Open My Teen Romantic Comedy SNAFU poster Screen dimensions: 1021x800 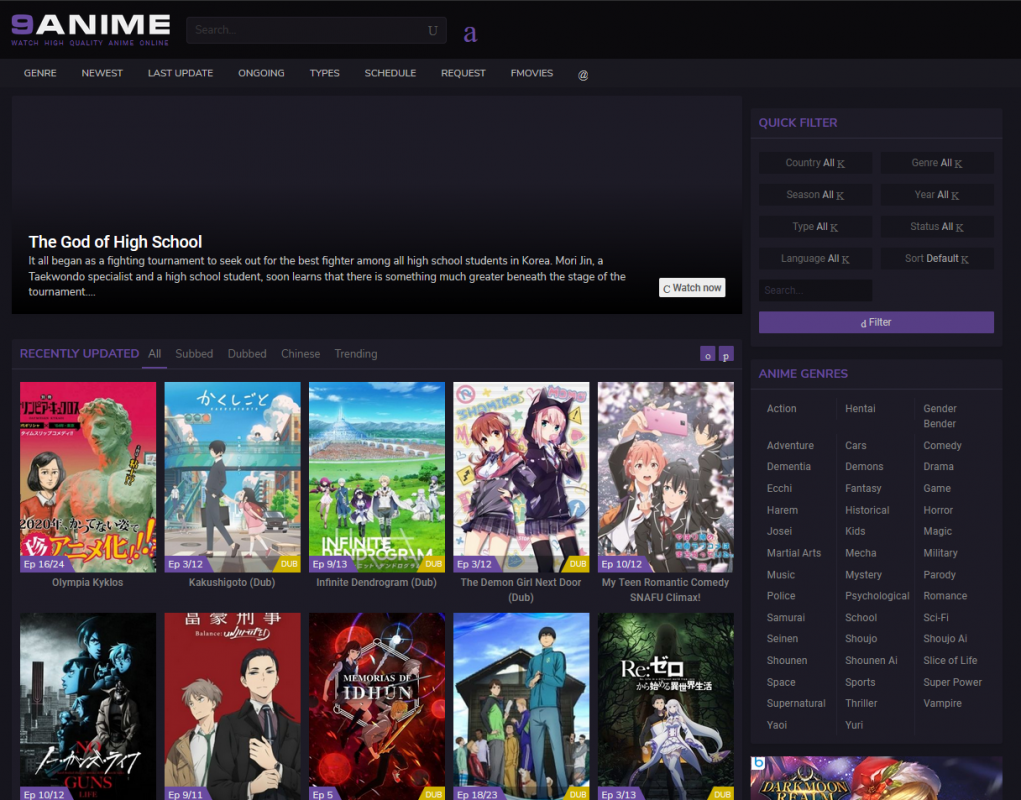coord(666,477)
